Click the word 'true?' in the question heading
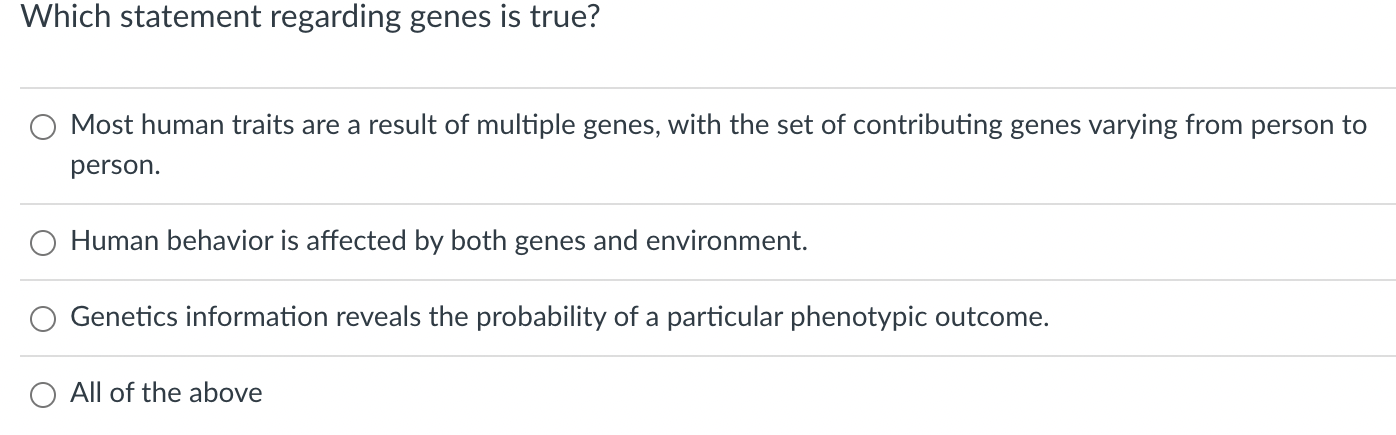1396x435 pixels. (565, 16)
